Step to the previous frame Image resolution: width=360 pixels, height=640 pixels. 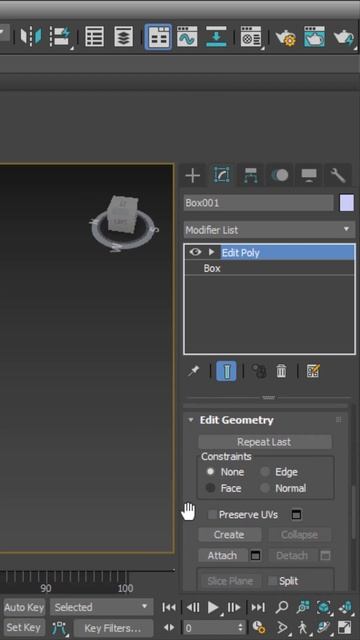click(x=193, y=607)
